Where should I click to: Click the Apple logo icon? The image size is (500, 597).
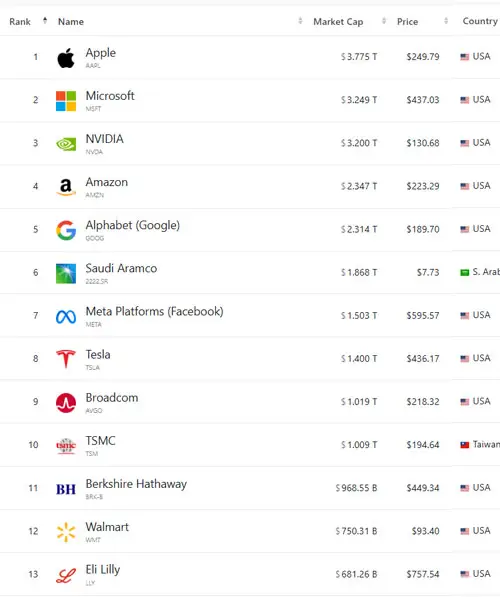click(66, 58)
